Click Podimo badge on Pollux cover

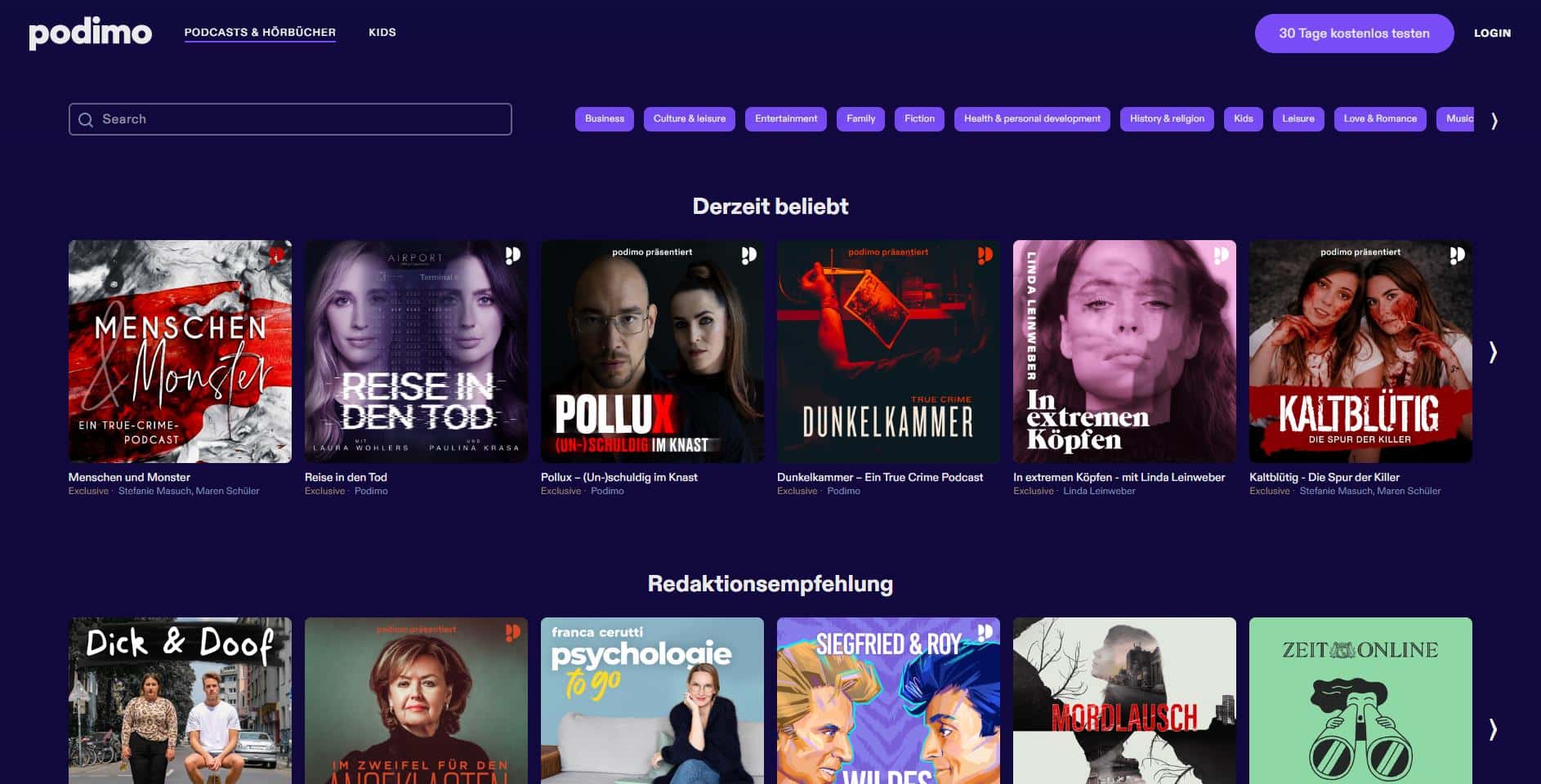[x=748, y=256]
